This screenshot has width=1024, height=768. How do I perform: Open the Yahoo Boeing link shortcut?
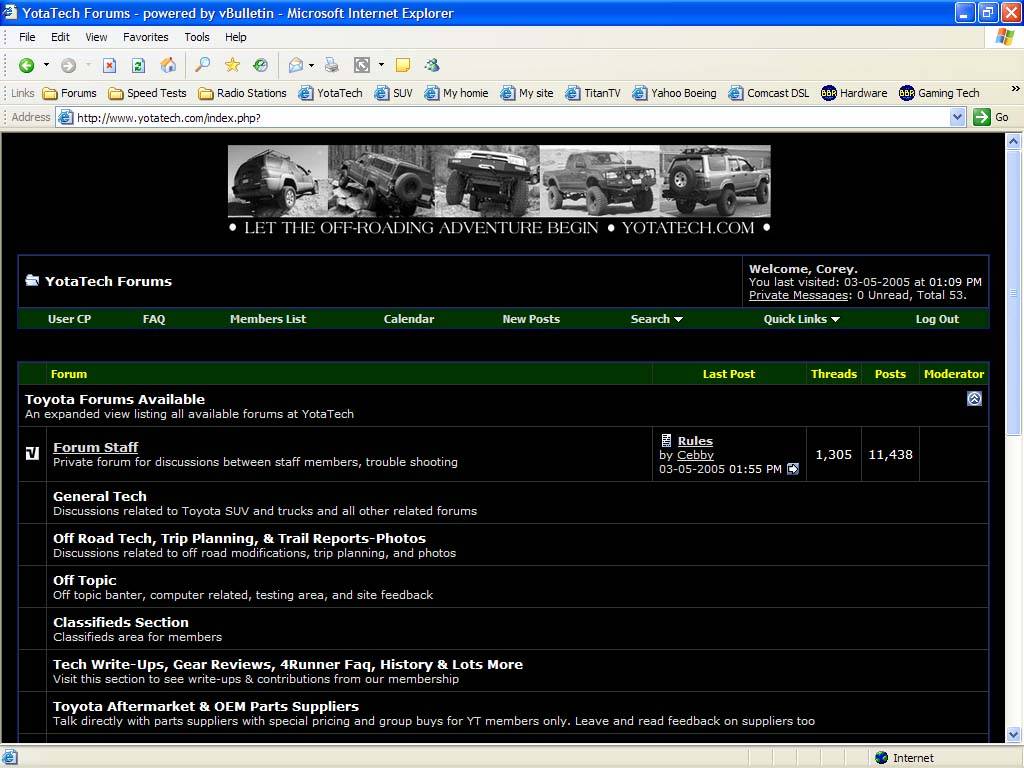[x=675, y=93]
